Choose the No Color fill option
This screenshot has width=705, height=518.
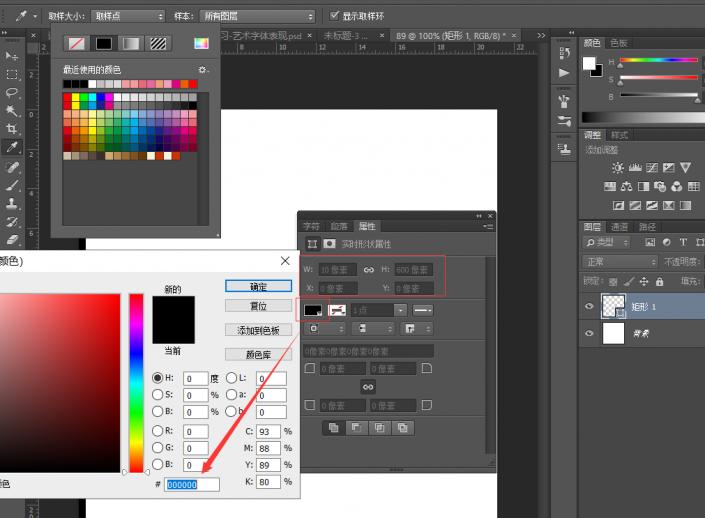tap(76, 44)
